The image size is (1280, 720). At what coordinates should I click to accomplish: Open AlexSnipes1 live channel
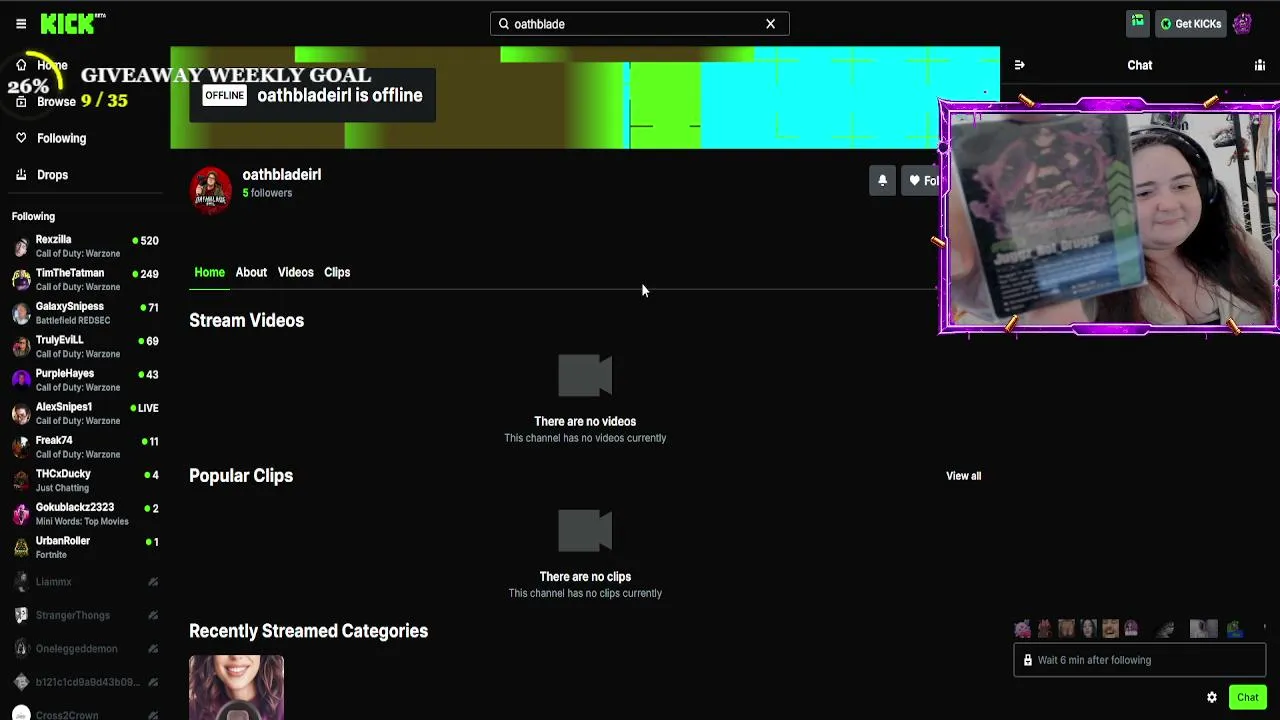[85, 414]
